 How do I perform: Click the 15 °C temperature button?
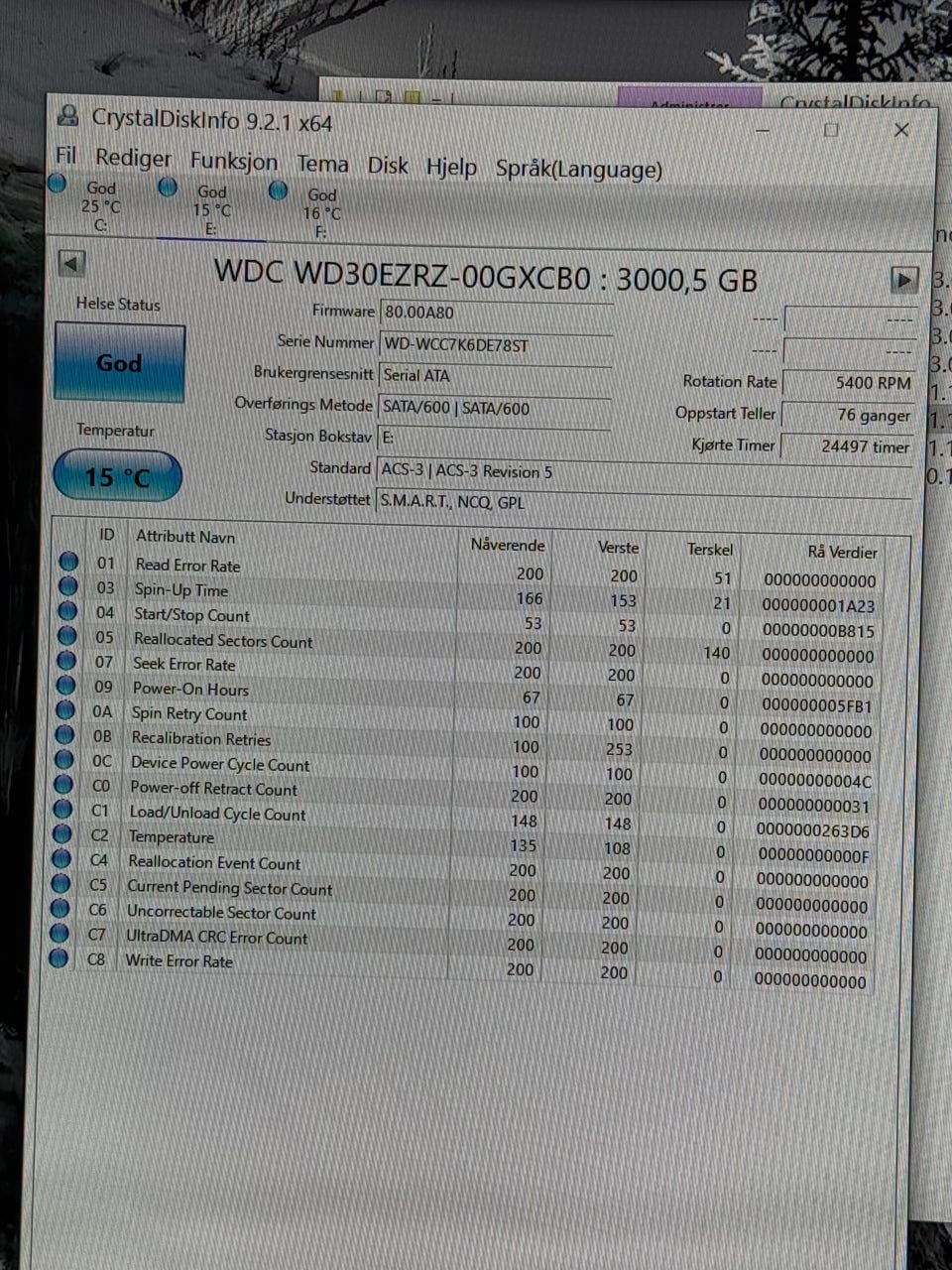[x=118, y=477]
